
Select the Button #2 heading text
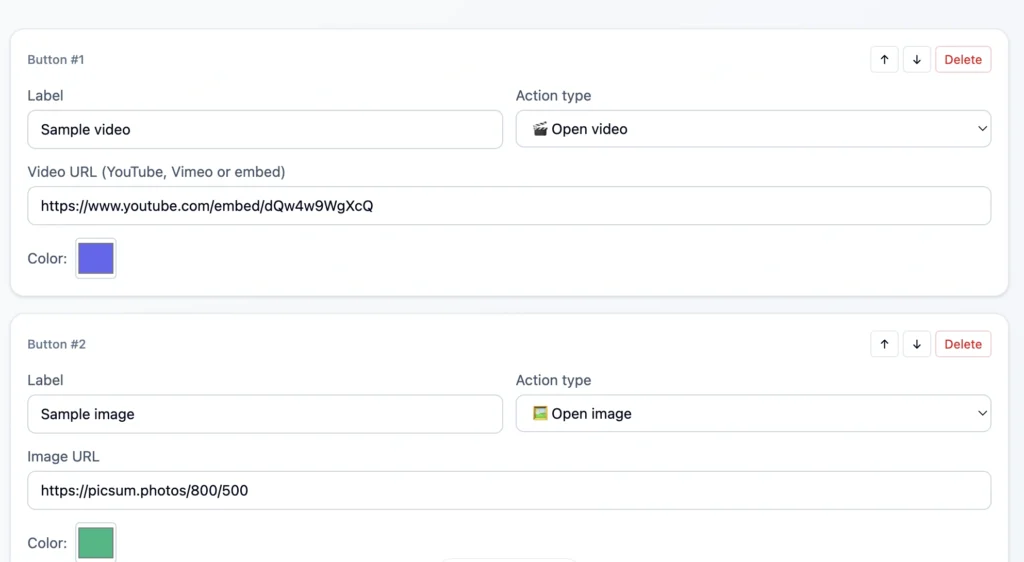[56, 344]
